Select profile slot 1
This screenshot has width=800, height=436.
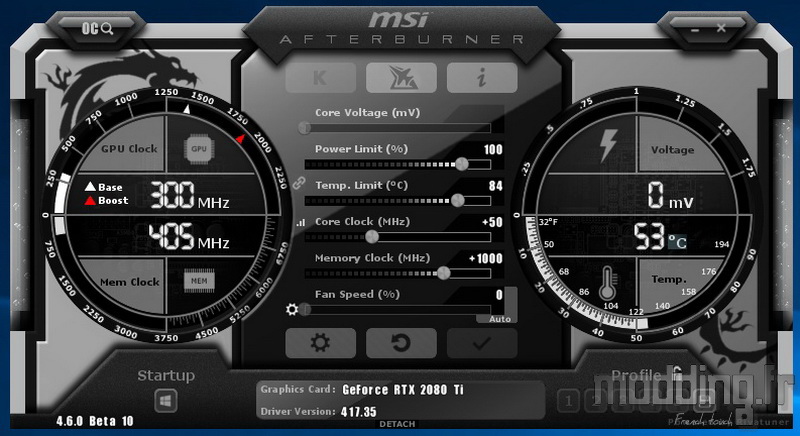point(568,402)
